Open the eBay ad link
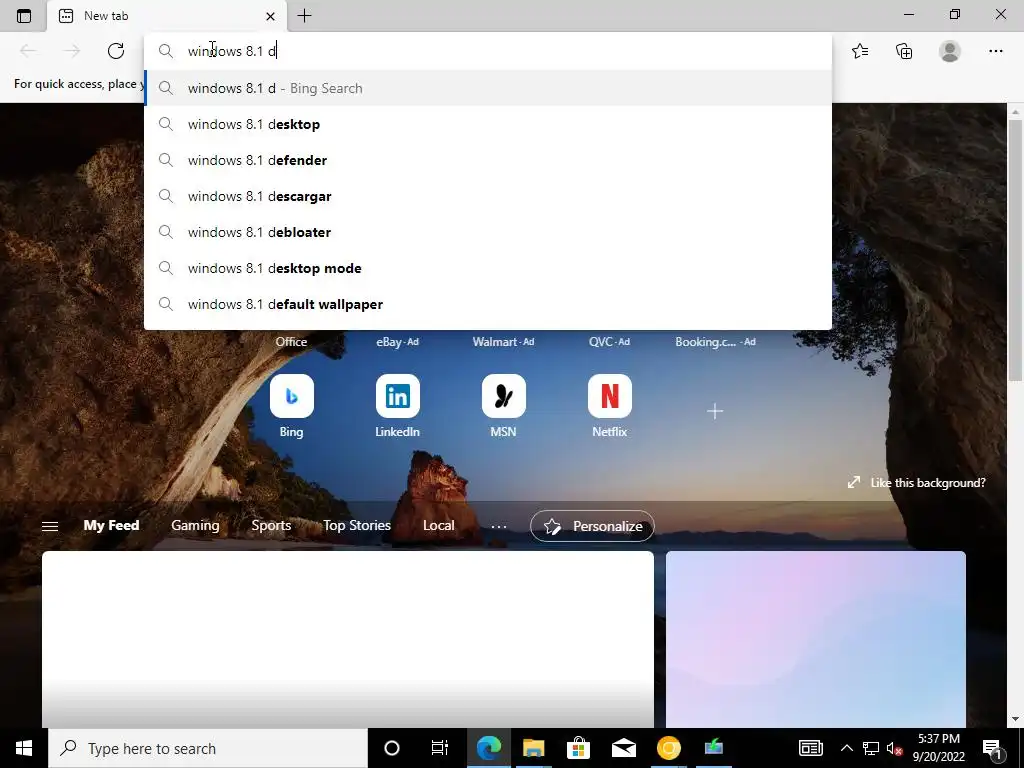 pos(397,342)
